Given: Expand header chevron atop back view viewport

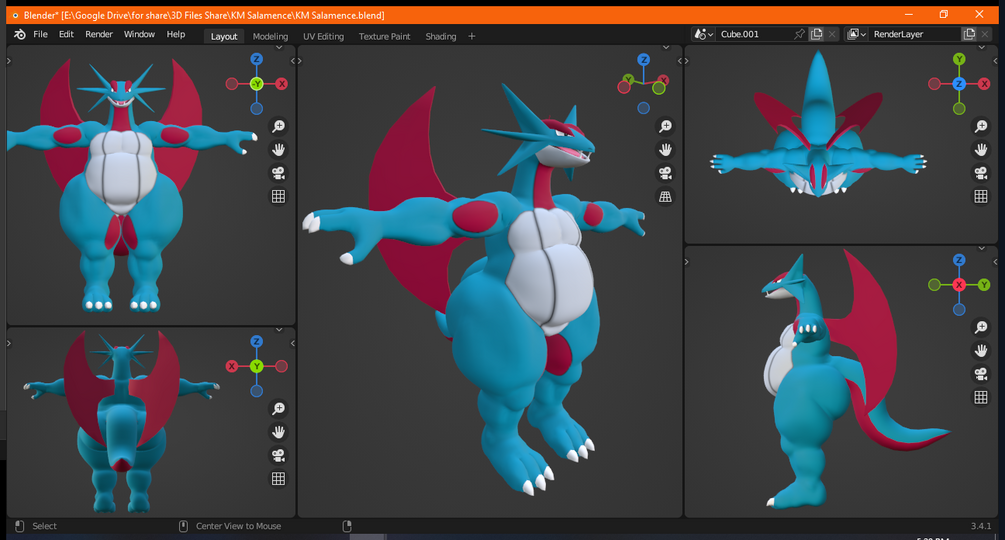Looking at the screenshot, I should coord(279,330).
